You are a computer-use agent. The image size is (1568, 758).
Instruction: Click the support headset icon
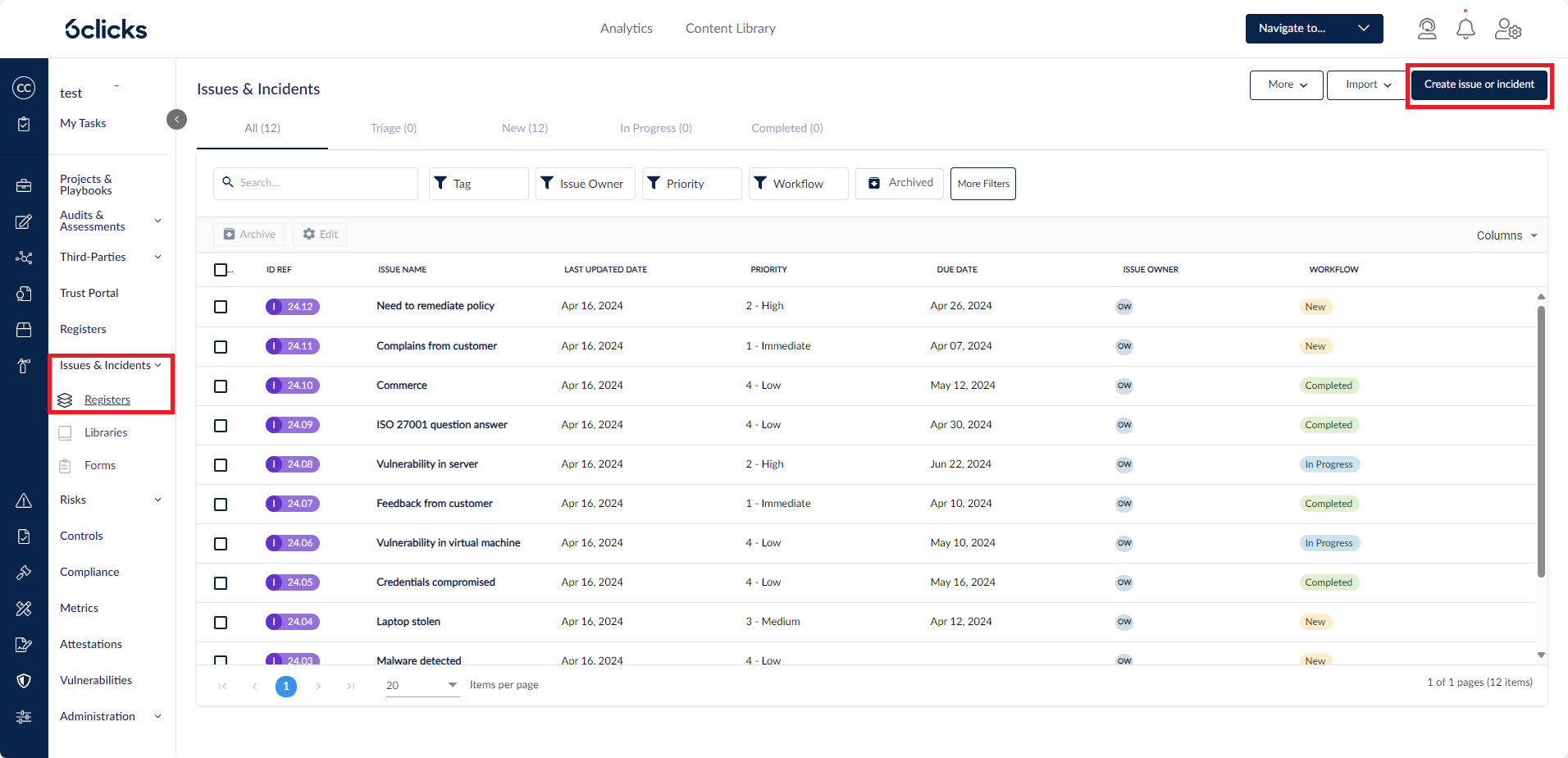point(1427,28)
